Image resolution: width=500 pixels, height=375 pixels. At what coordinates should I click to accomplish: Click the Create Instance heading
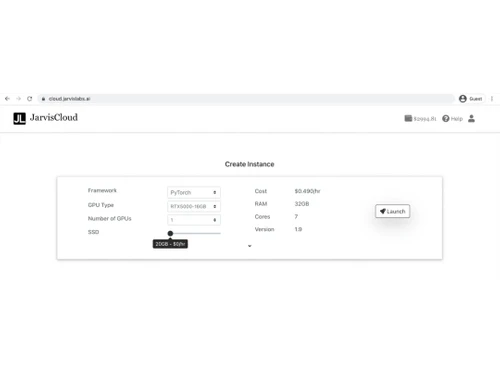[249, 164]
